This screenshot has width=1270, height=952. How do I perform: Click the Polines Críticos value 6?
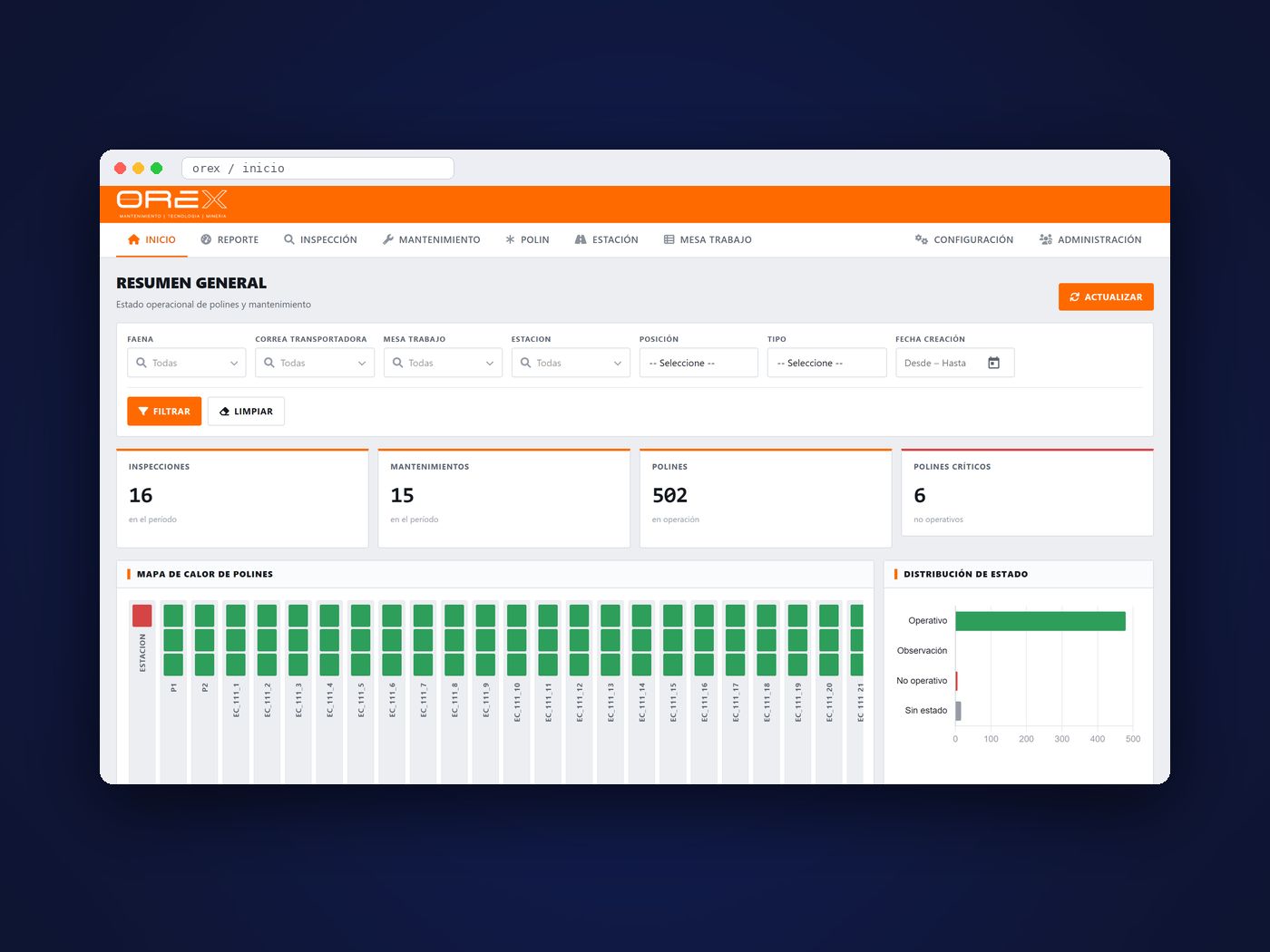(x=920, y=495)
